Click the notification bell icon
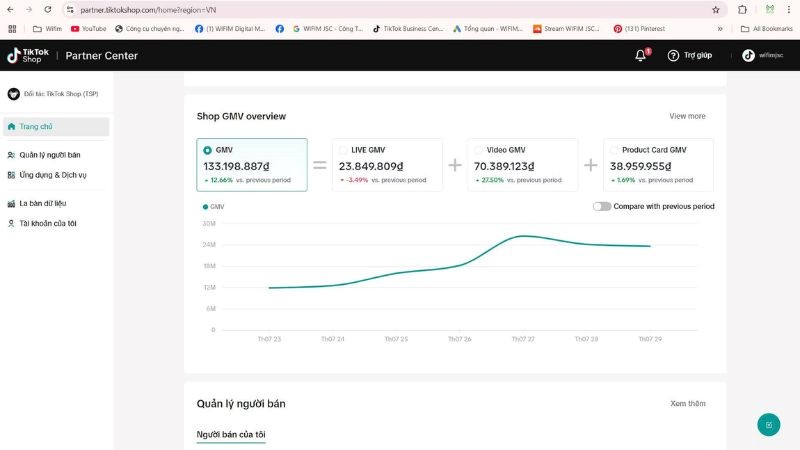The height and width of the screenshot is (450, 800). tap(641, 55)
